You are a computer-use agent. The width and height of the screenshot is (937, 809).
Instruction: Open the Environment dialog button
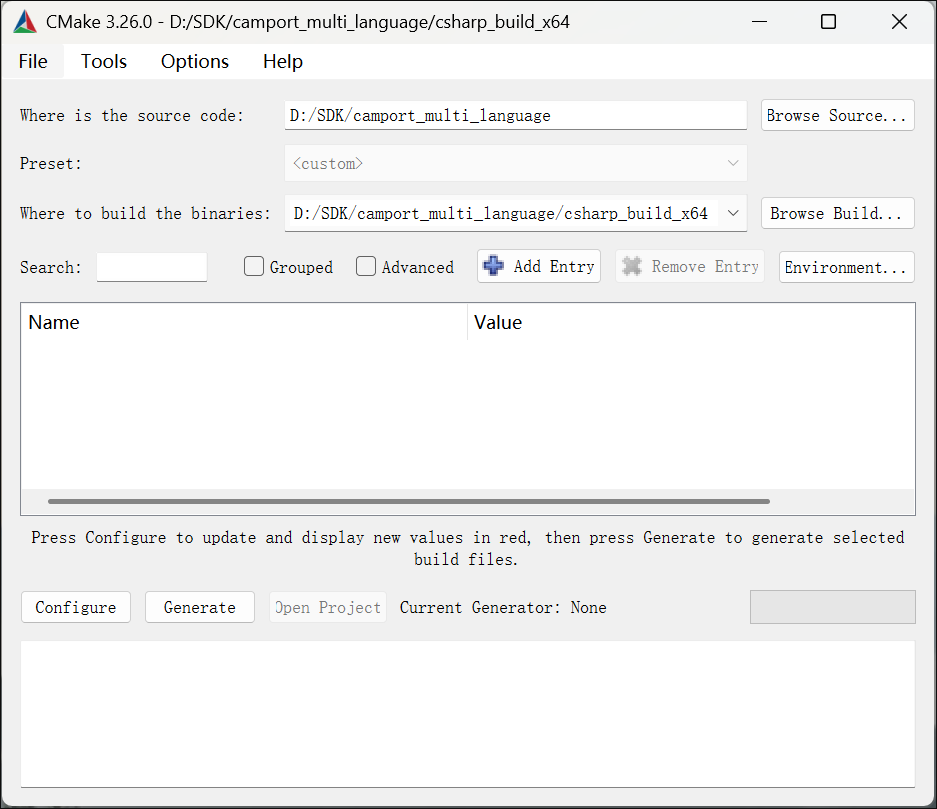pos(846,267)
